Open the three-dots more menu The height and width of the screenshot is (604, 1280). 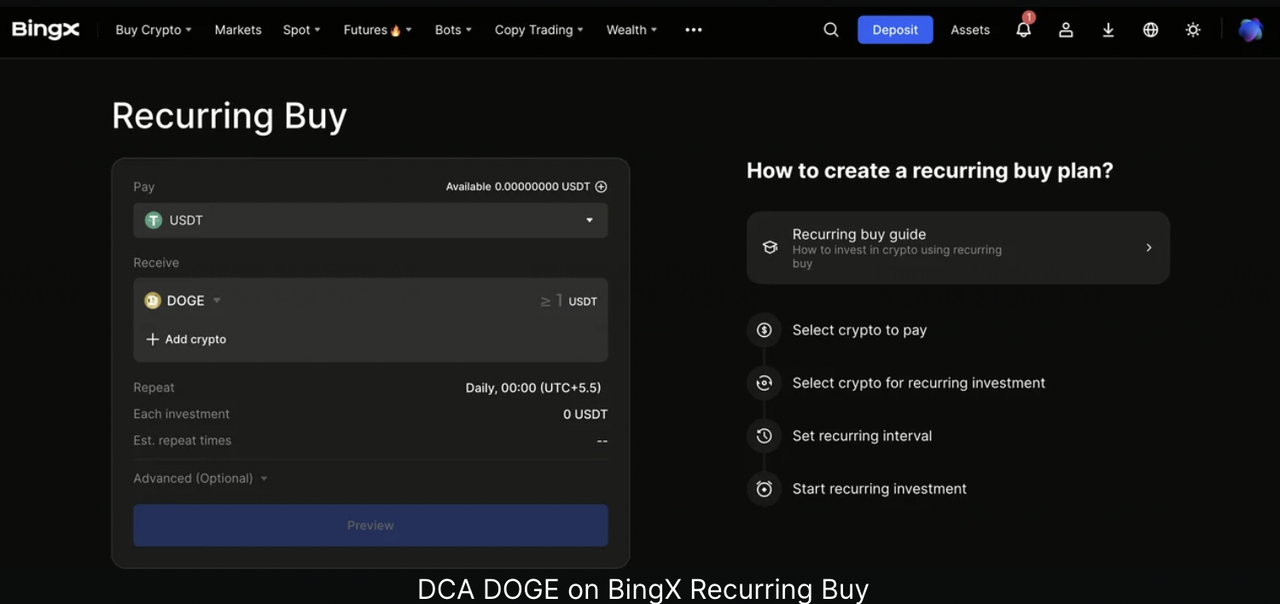click(x=693, y=30)
